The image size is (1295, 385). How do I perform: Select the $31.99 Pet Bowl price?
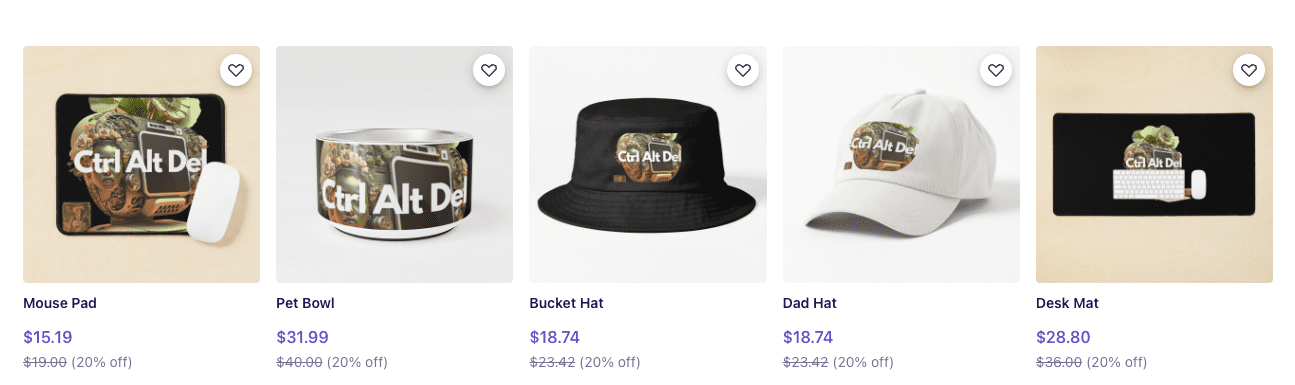point(302,337)
